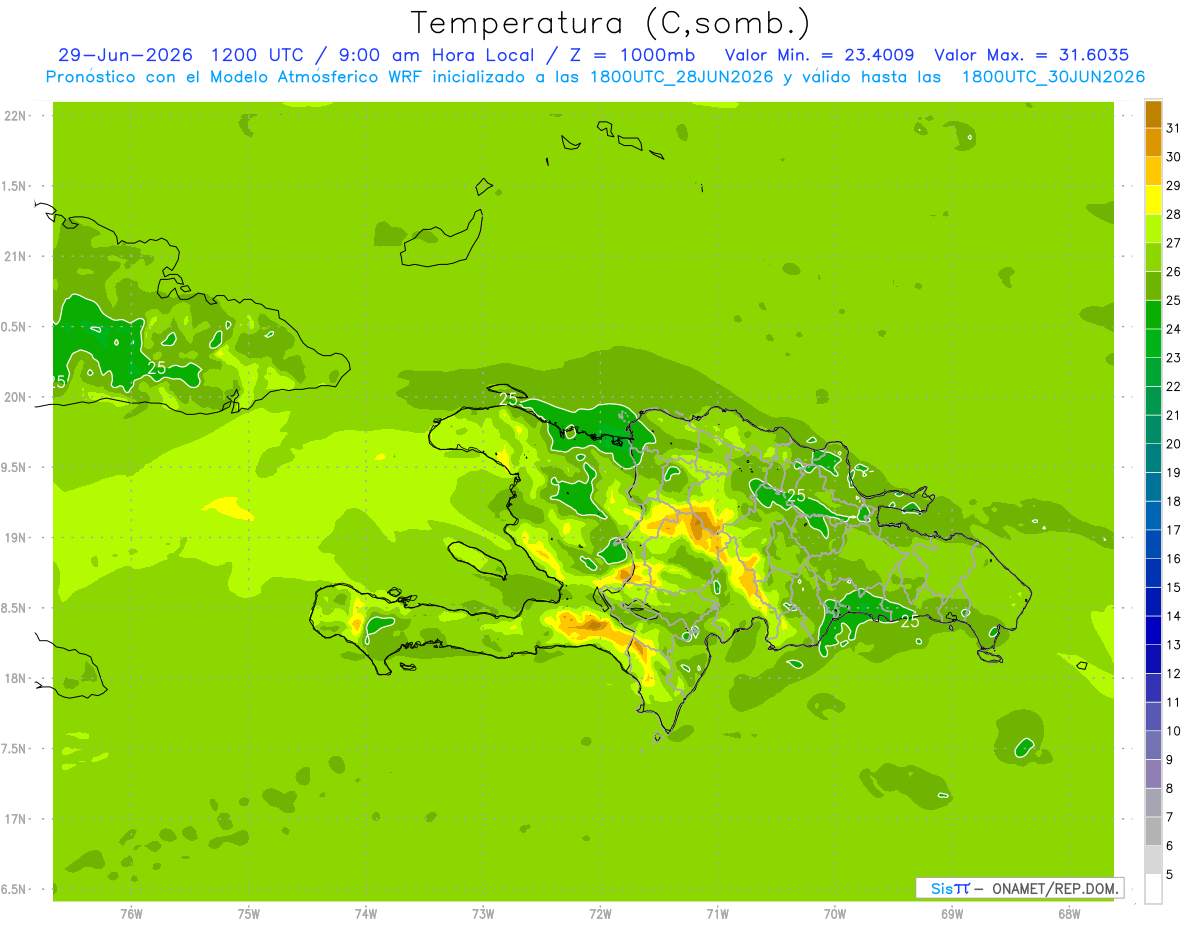
Task: Click the legend value '31'
Action: [x=1174, y=128]
